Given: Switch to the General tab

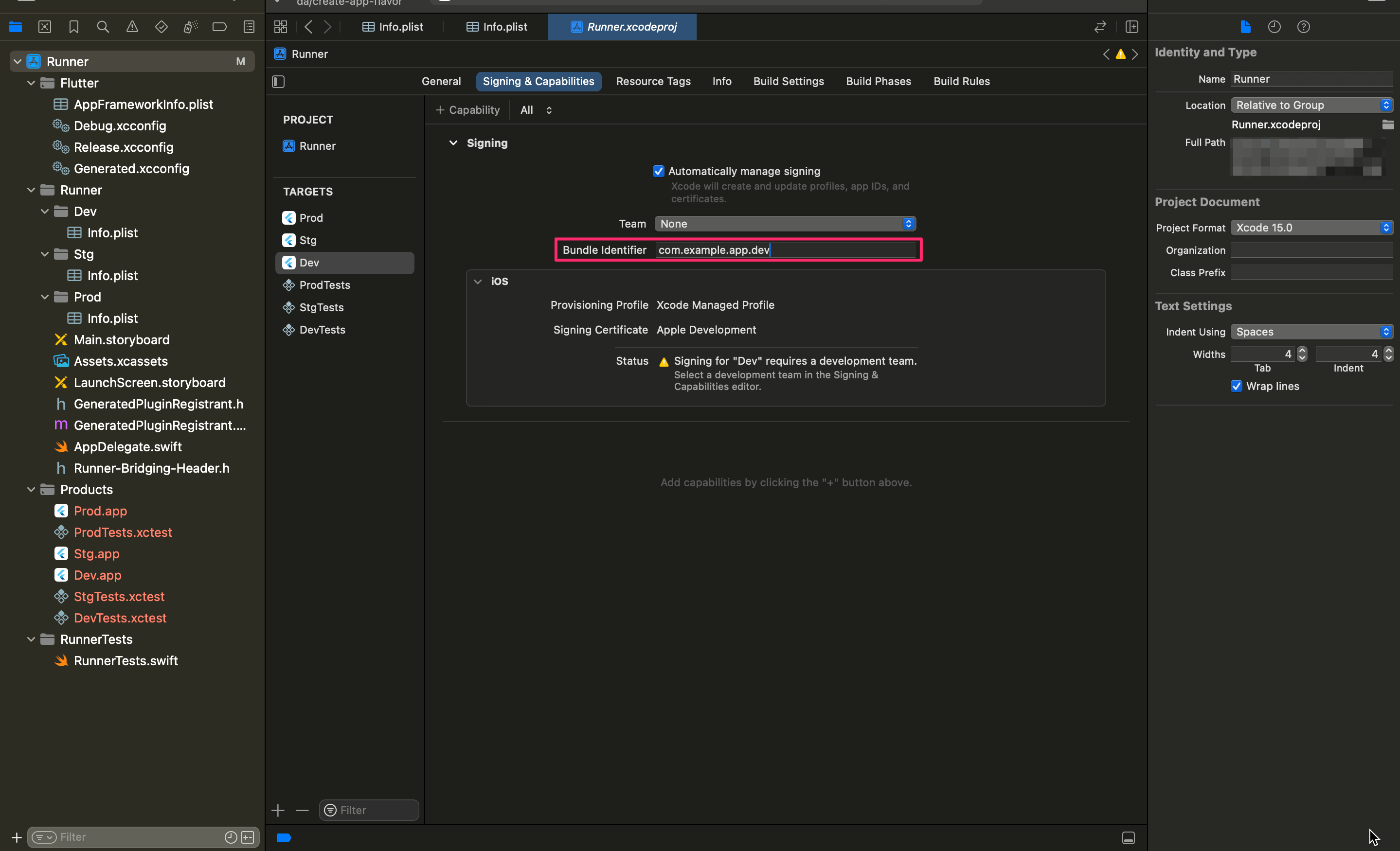Looking at the screenshot, I should click(x=441, y=82).
